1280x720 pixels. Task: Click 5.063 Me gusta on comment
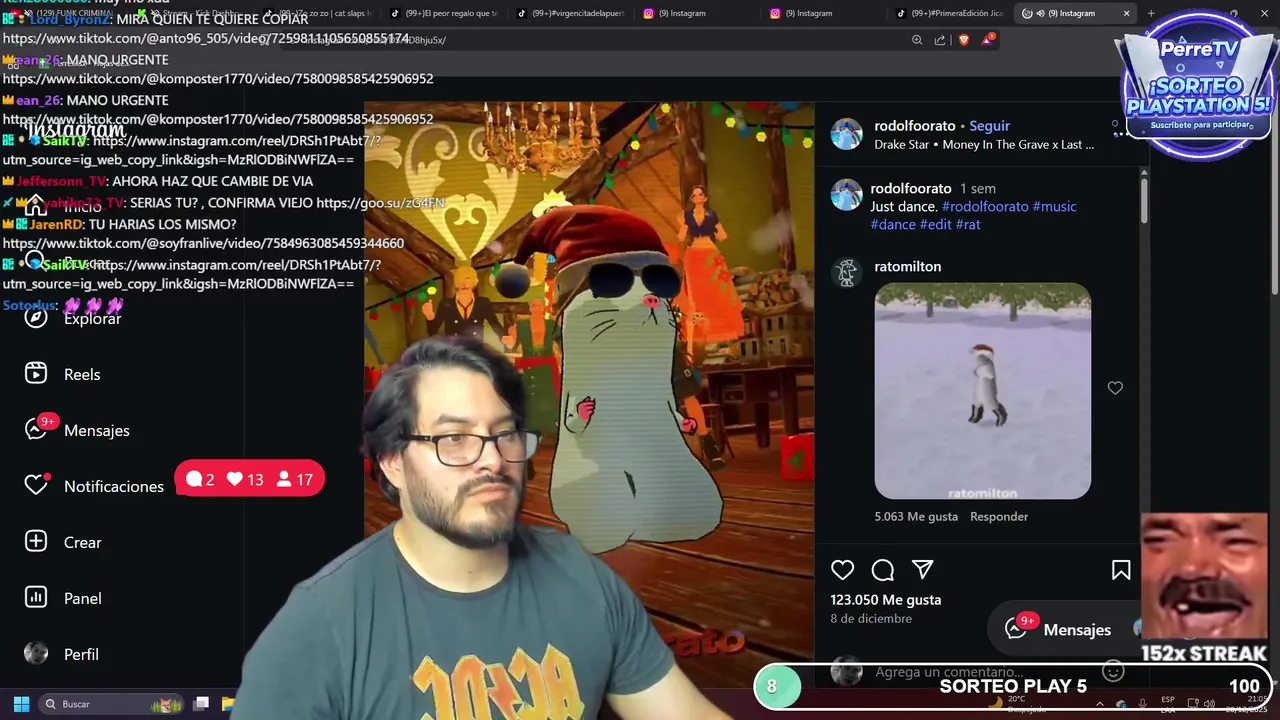[x=916, y=516]
